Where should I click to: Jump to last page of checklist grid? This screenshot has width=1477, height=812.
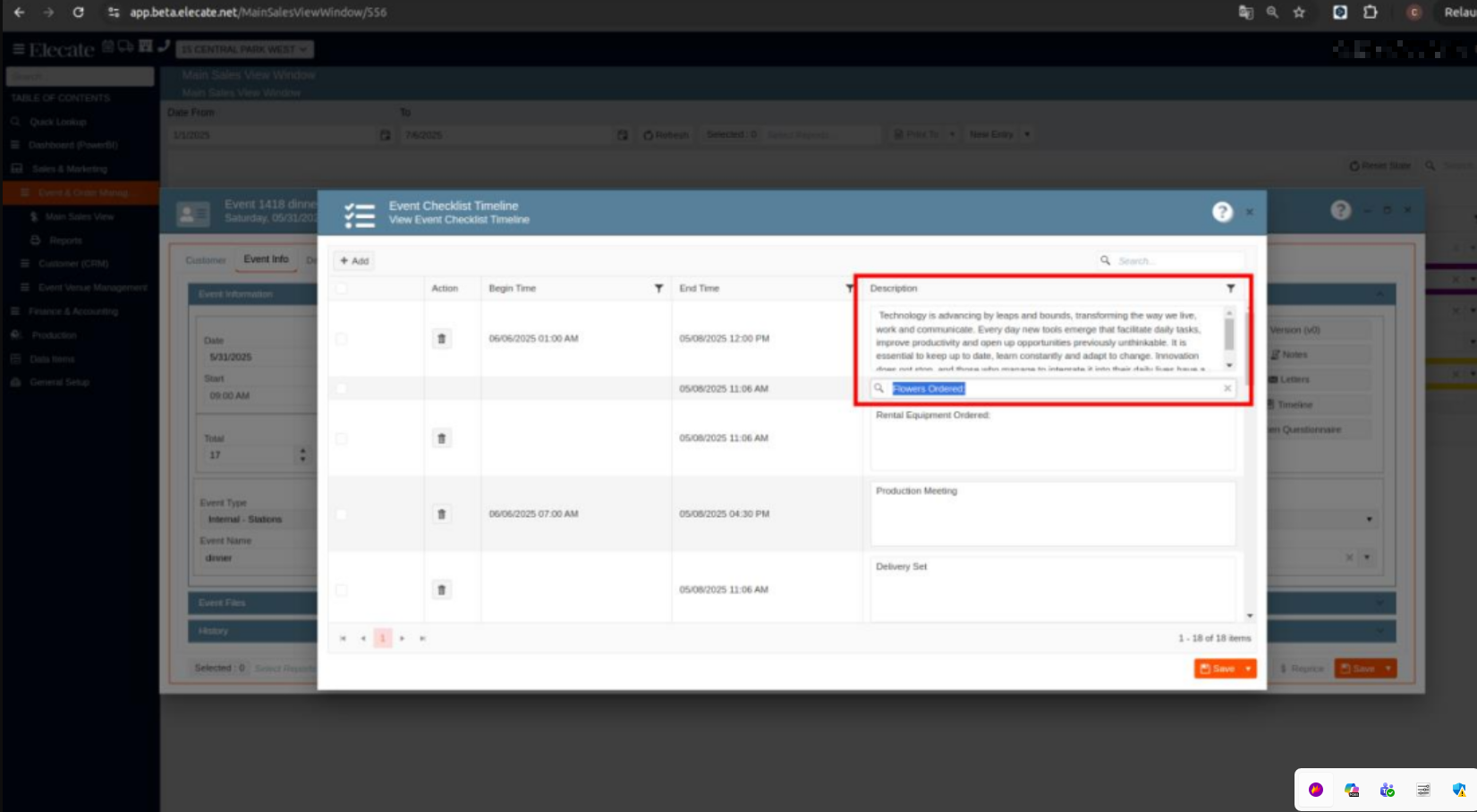tap(422, 639)
